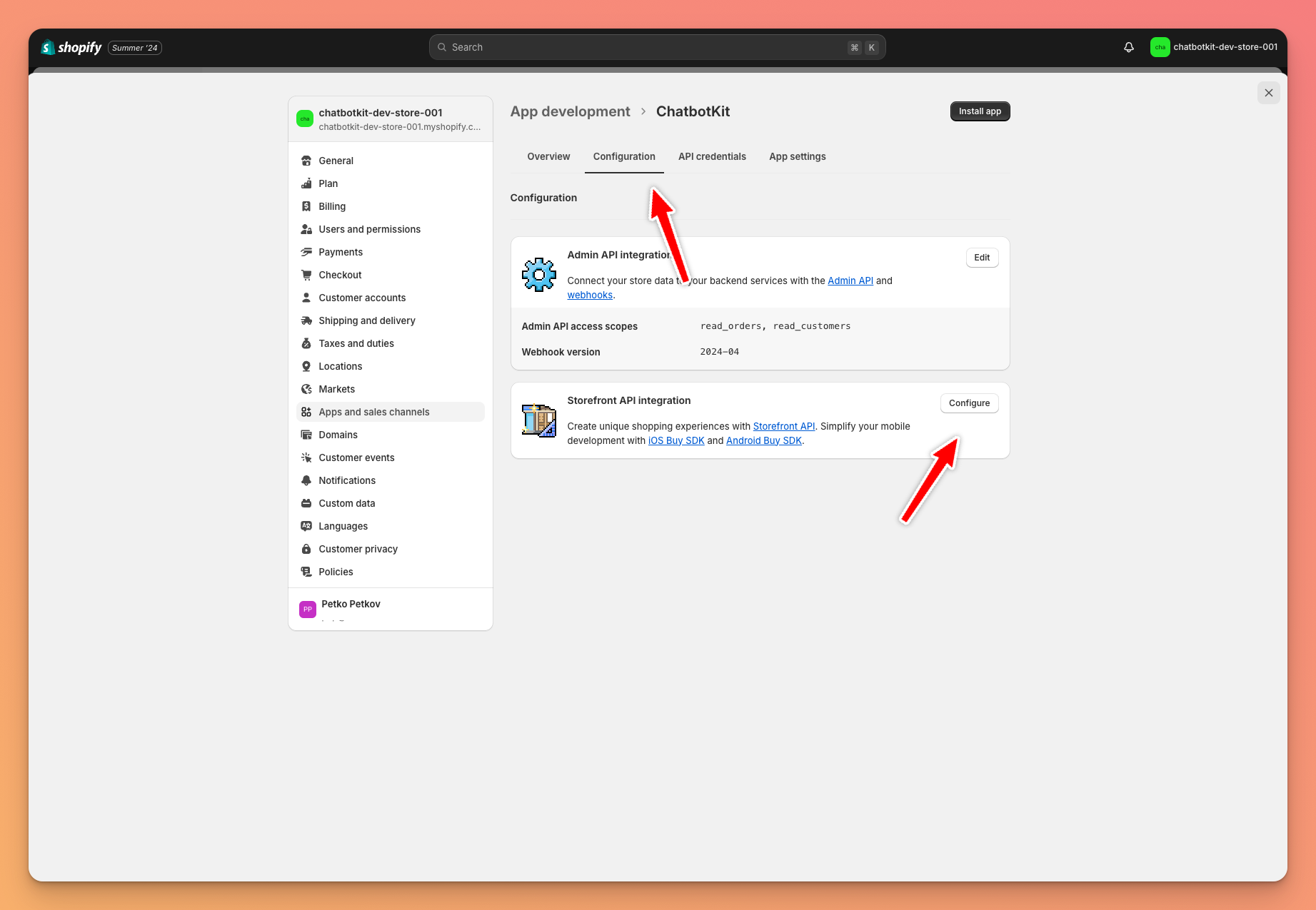Click the Billing receipt icon
Viewport: 1316px width, 910px height.
click(x=306, y=206)
